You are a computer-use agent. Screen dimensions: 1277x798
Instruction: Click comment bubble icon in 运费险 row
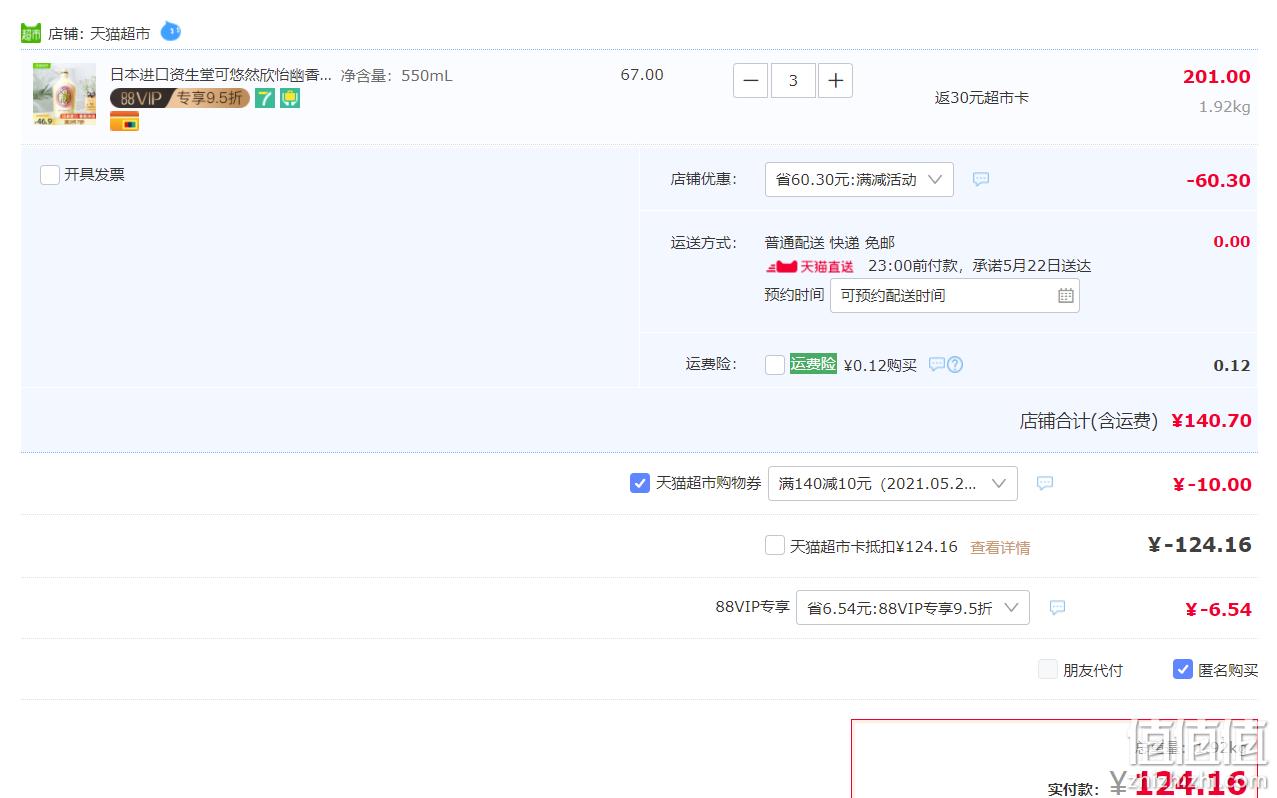(937, 364)
